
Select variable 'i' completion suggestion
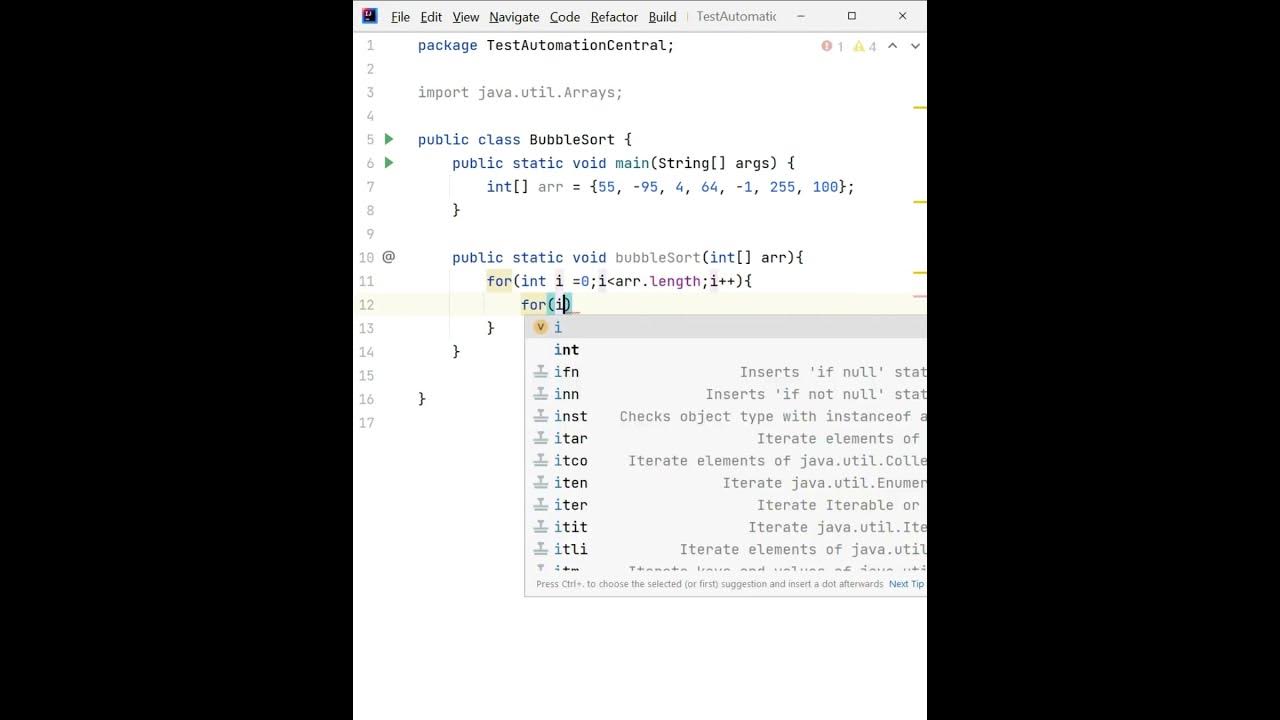(726, 327)
